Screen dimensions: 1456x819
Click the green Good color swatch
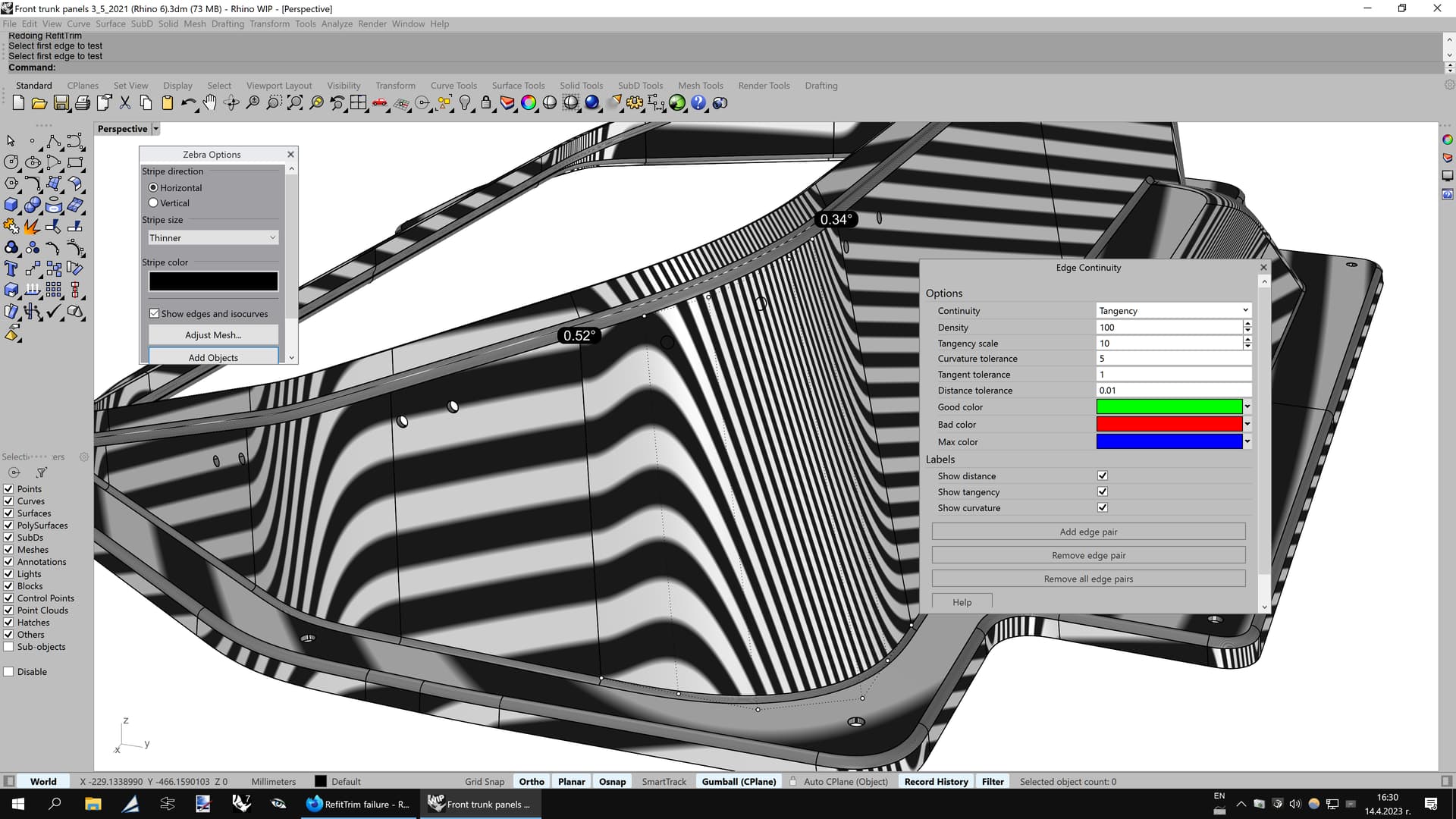coord(1169,407)
